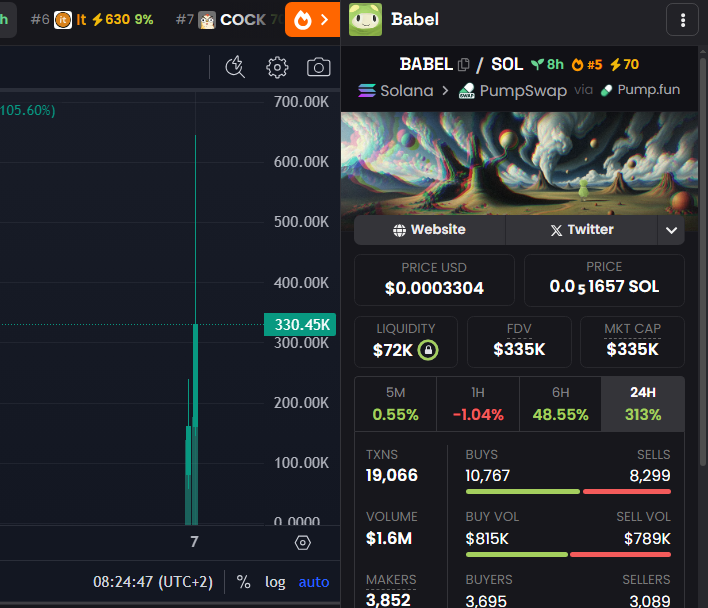This screenshot has width=708, height=608.
Task: Click the LIQUIDITY $72K value
Action: 393,350
